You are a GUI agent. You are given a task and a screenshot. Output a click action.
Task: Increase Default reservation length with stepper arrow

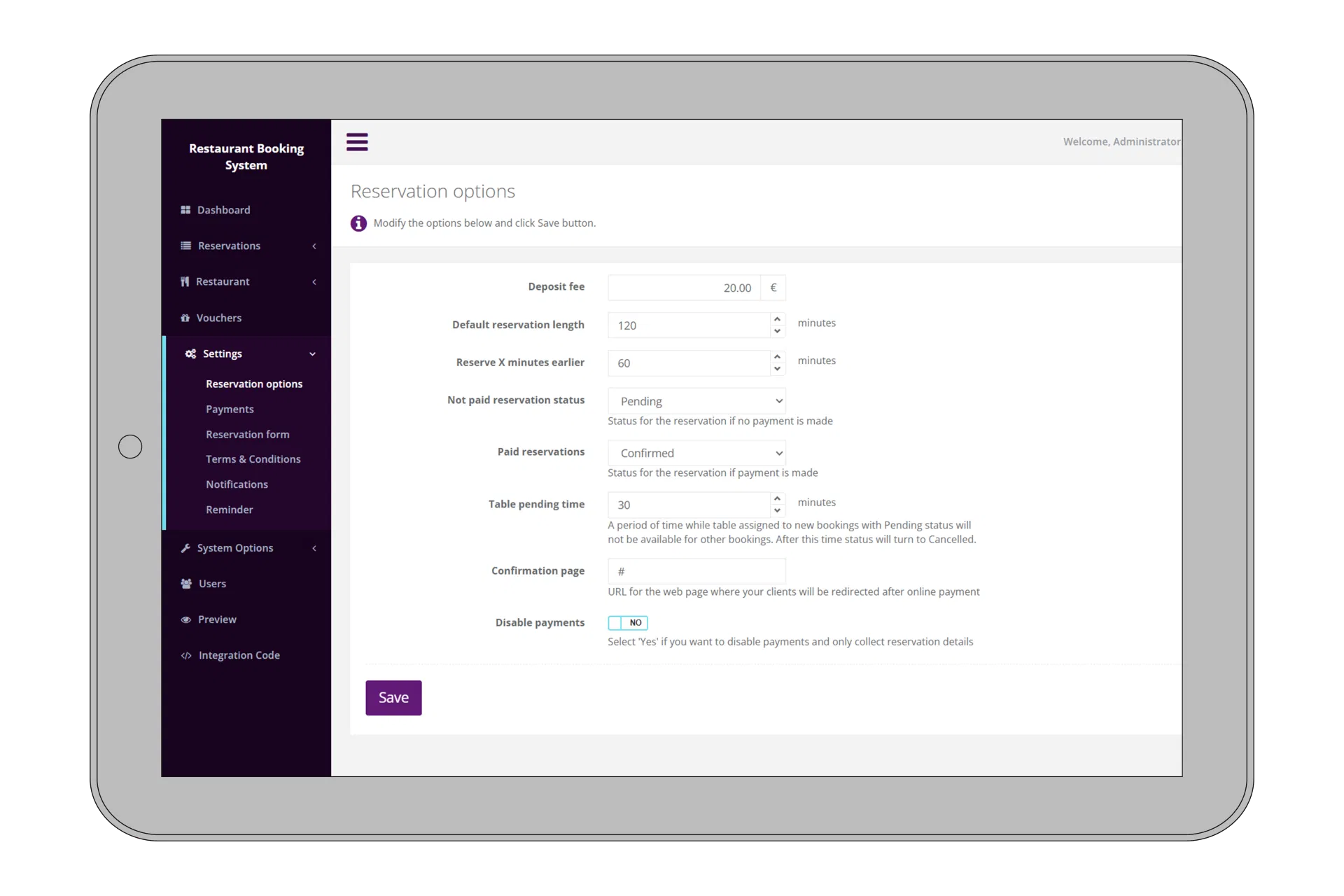[x=777, y=318]
